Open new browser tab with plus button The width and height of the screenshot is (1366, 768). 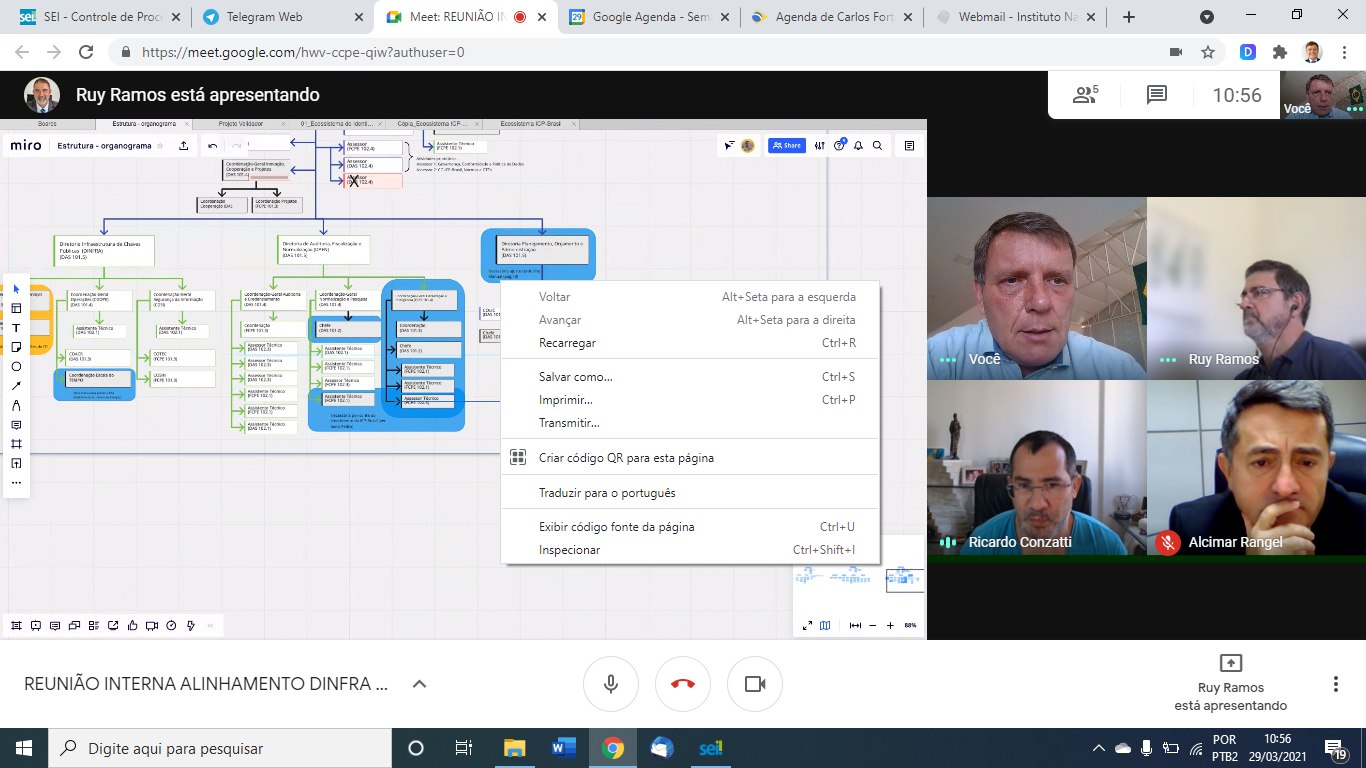pos(1129,17)
